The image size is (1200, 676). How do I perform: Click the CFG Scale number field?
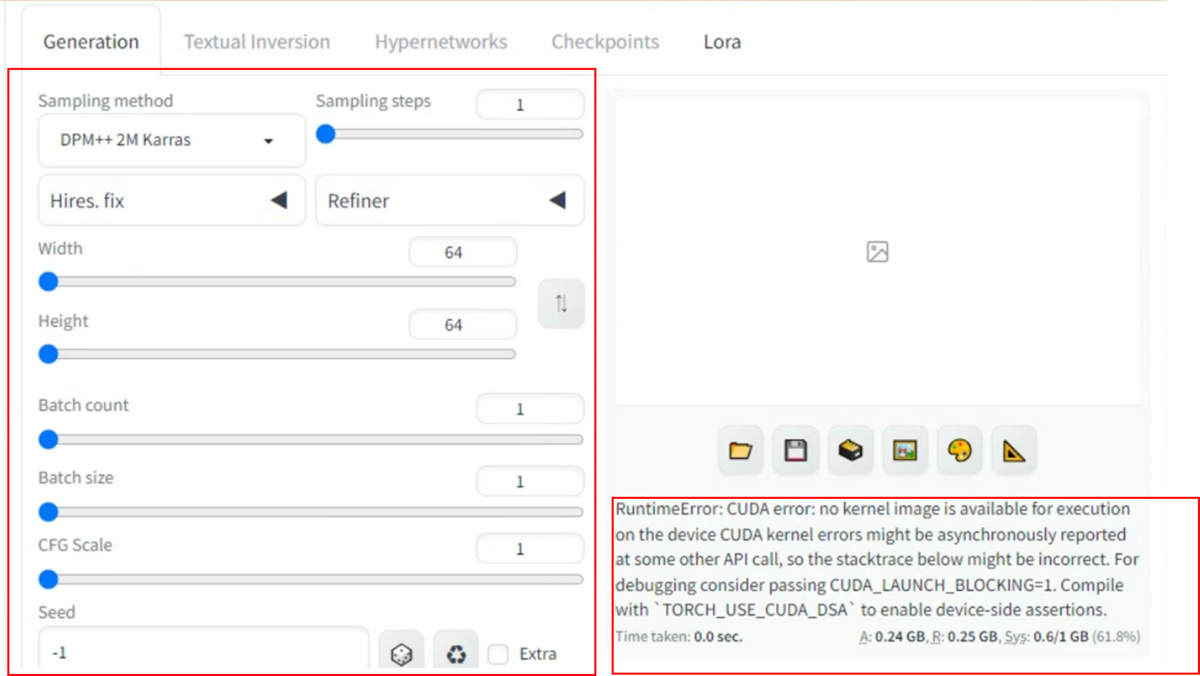pos(530,548)
